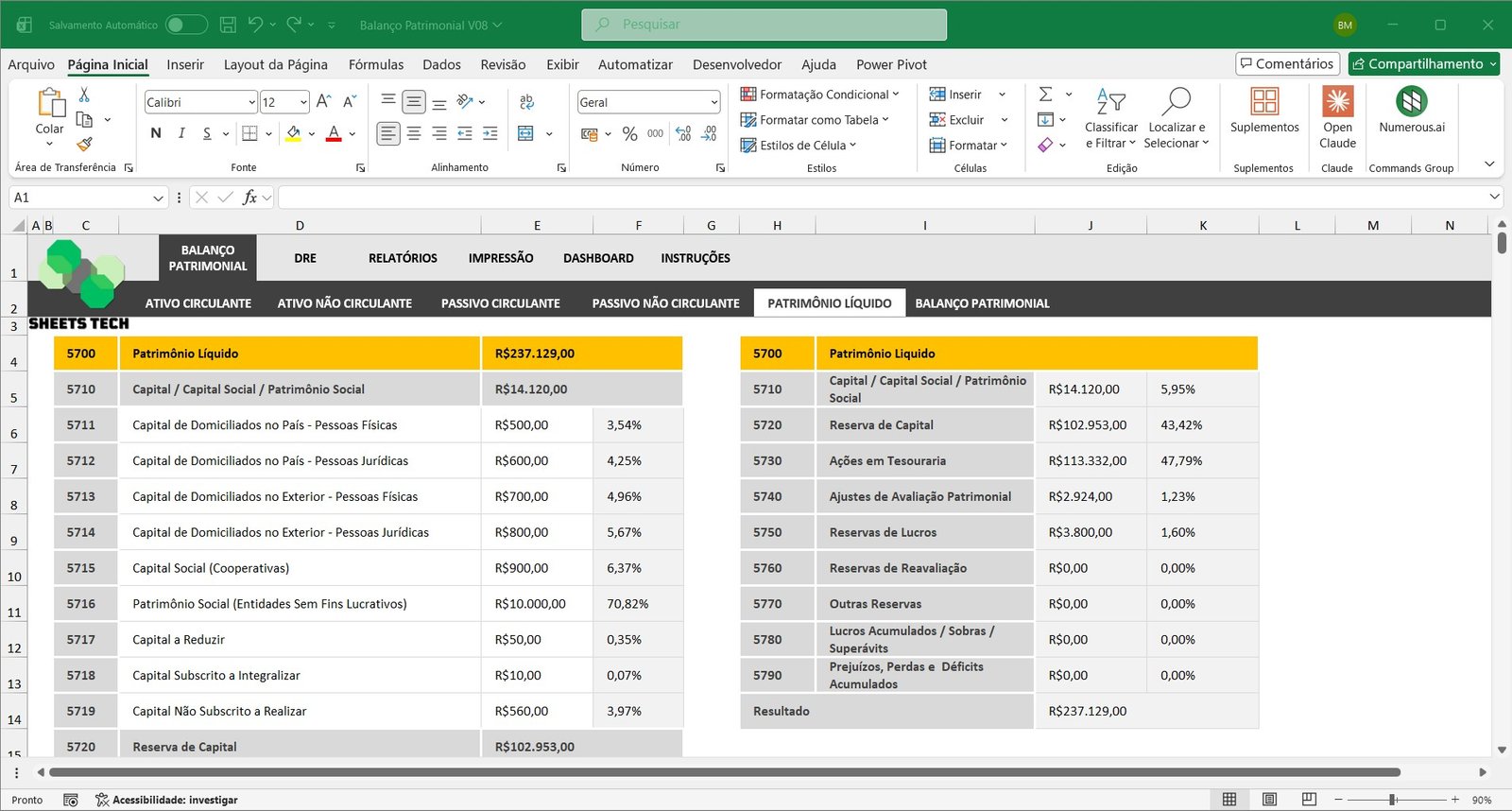Toggle bold formatting (N)

pos(156,134)
